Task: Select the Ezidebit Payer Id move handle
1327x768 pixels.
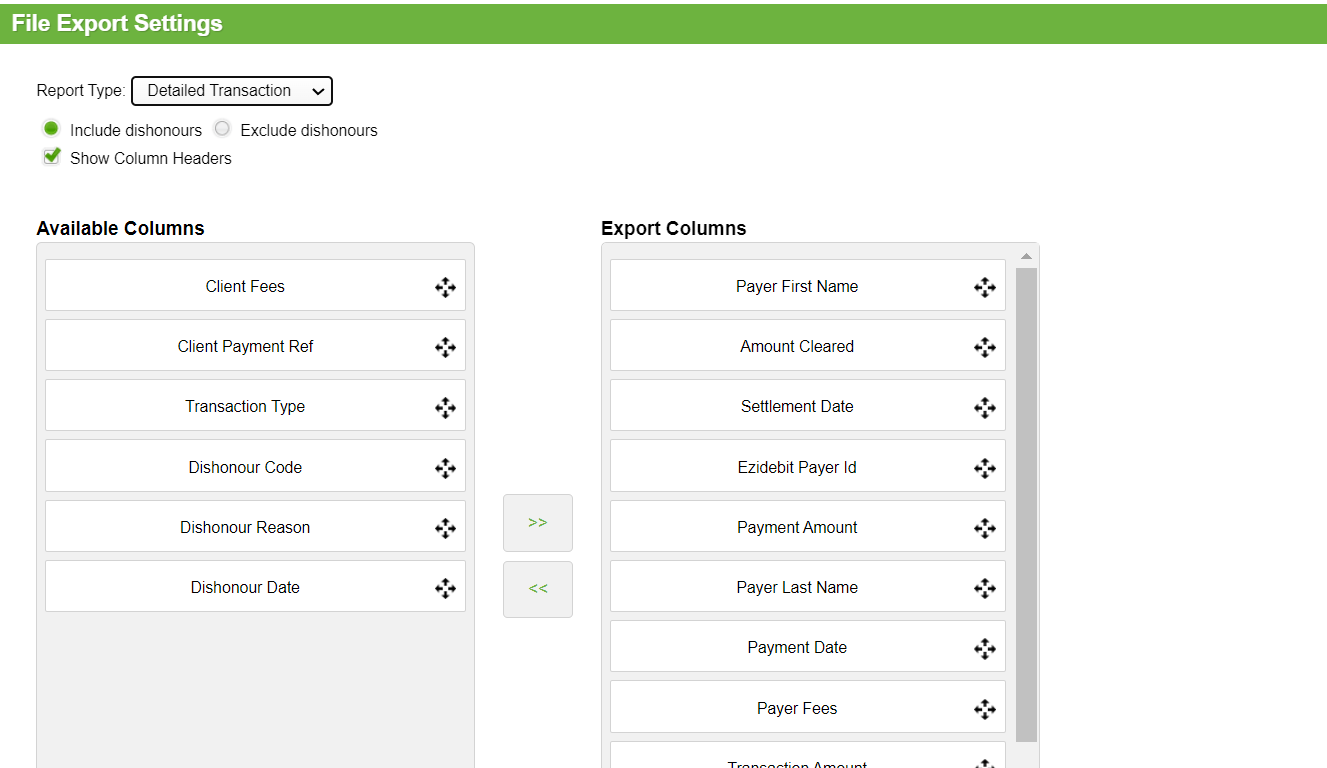Action: (985, 468)
